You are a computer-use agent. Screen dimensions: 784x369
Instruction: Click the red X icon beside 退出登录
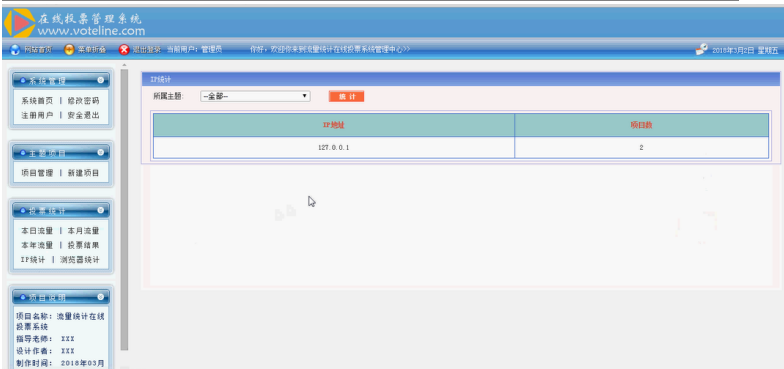124,50
